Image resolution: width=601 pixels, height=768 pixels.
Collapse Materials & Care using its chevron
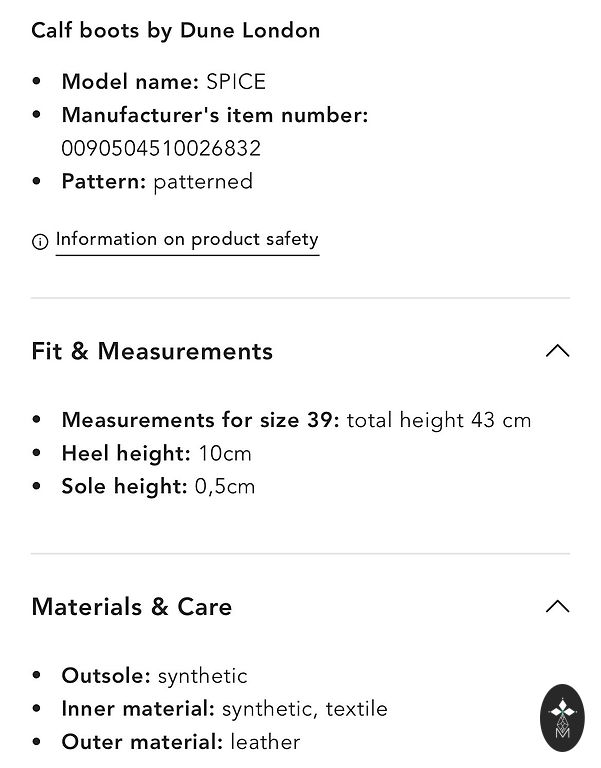click(557, 607)
